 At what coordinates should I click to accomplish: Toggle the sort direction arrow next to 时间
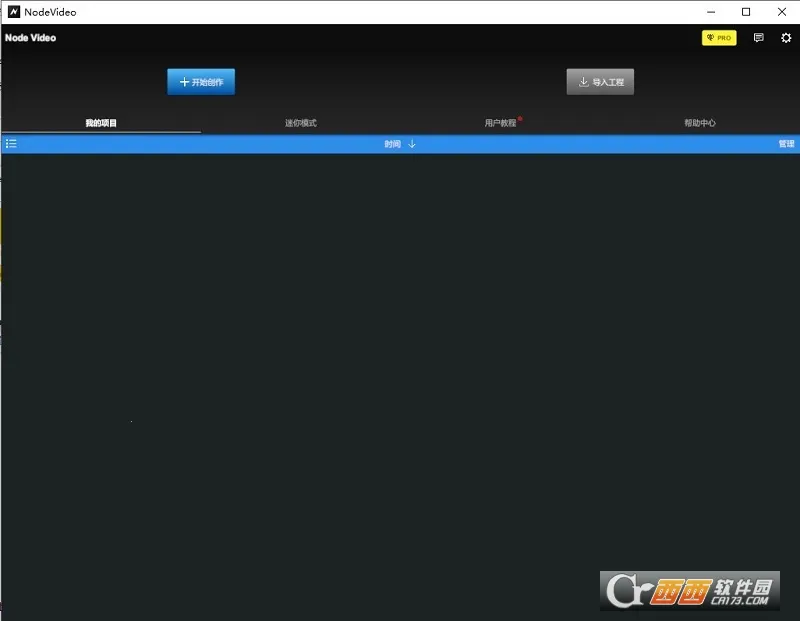click(412, 143)
